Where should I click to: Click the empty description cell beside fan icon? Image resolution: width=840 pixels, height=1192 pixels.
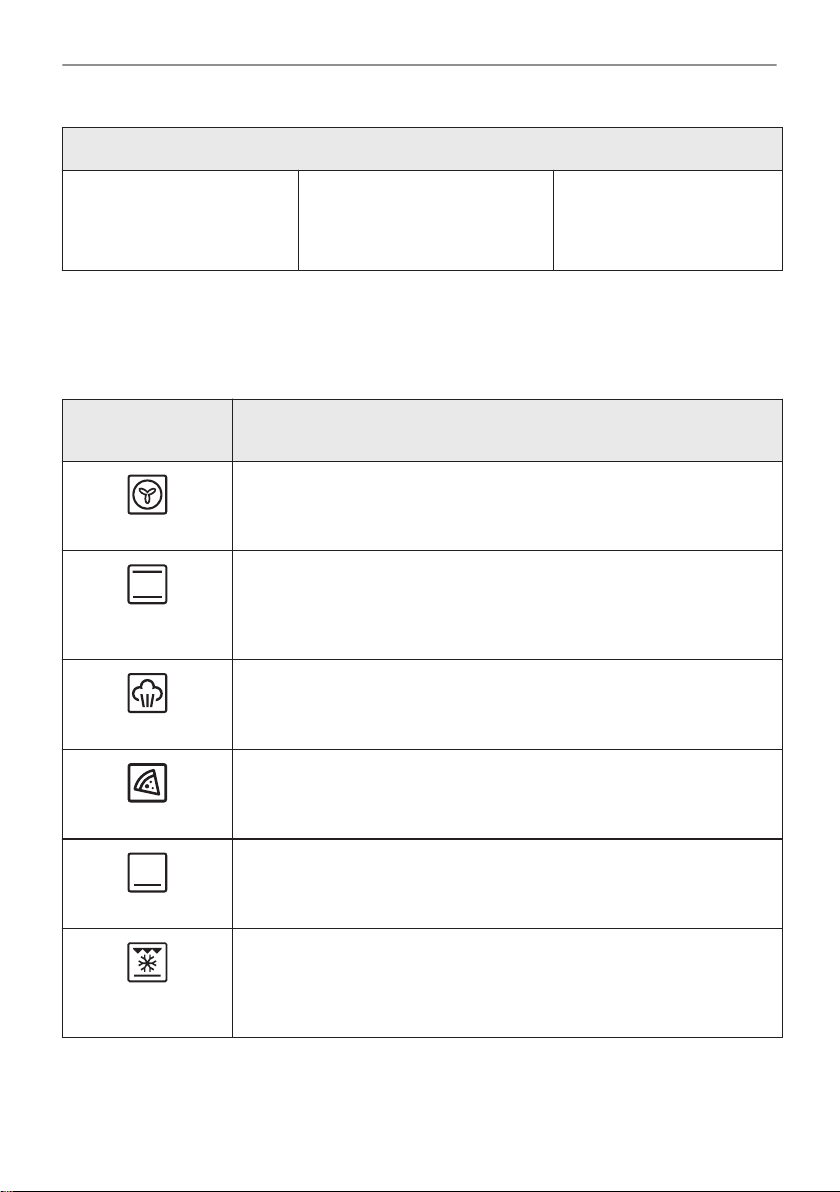pos(507,506)
